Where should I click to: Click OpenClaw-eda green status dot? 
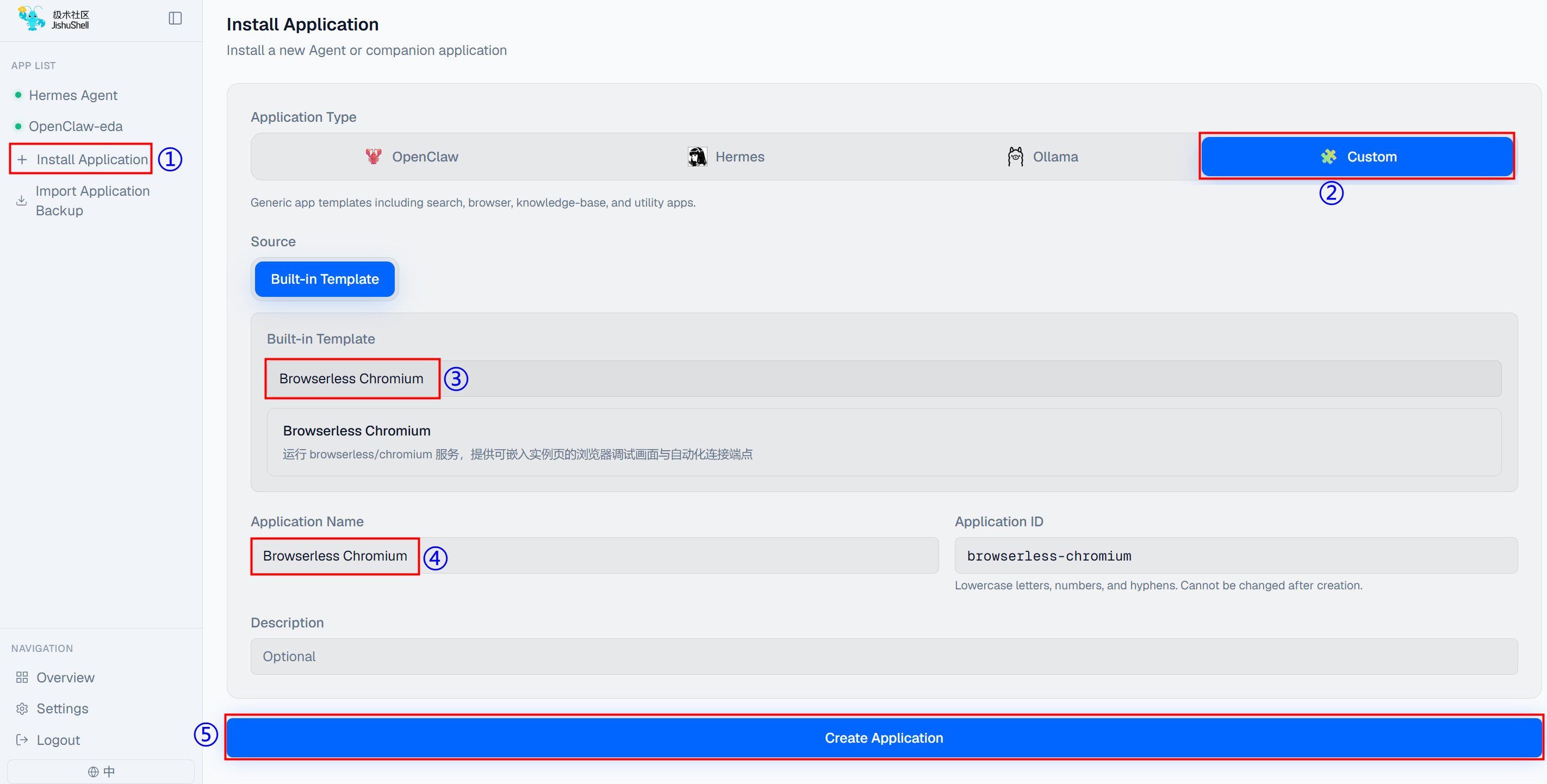[x=18, y=126]
